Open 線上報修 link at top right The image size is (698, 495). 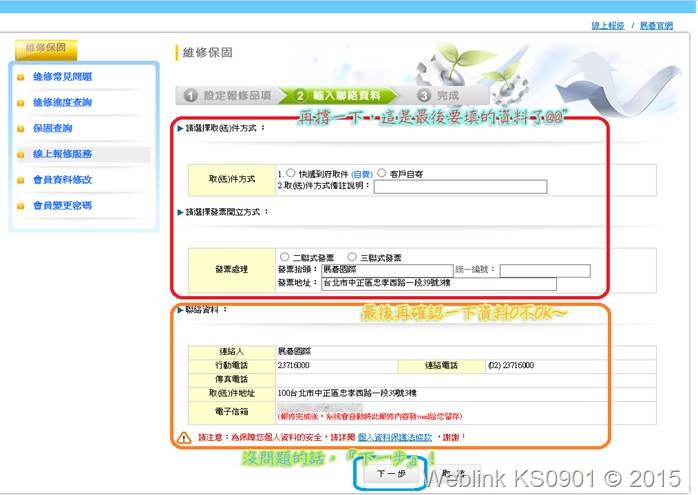[x=608, y=26]
